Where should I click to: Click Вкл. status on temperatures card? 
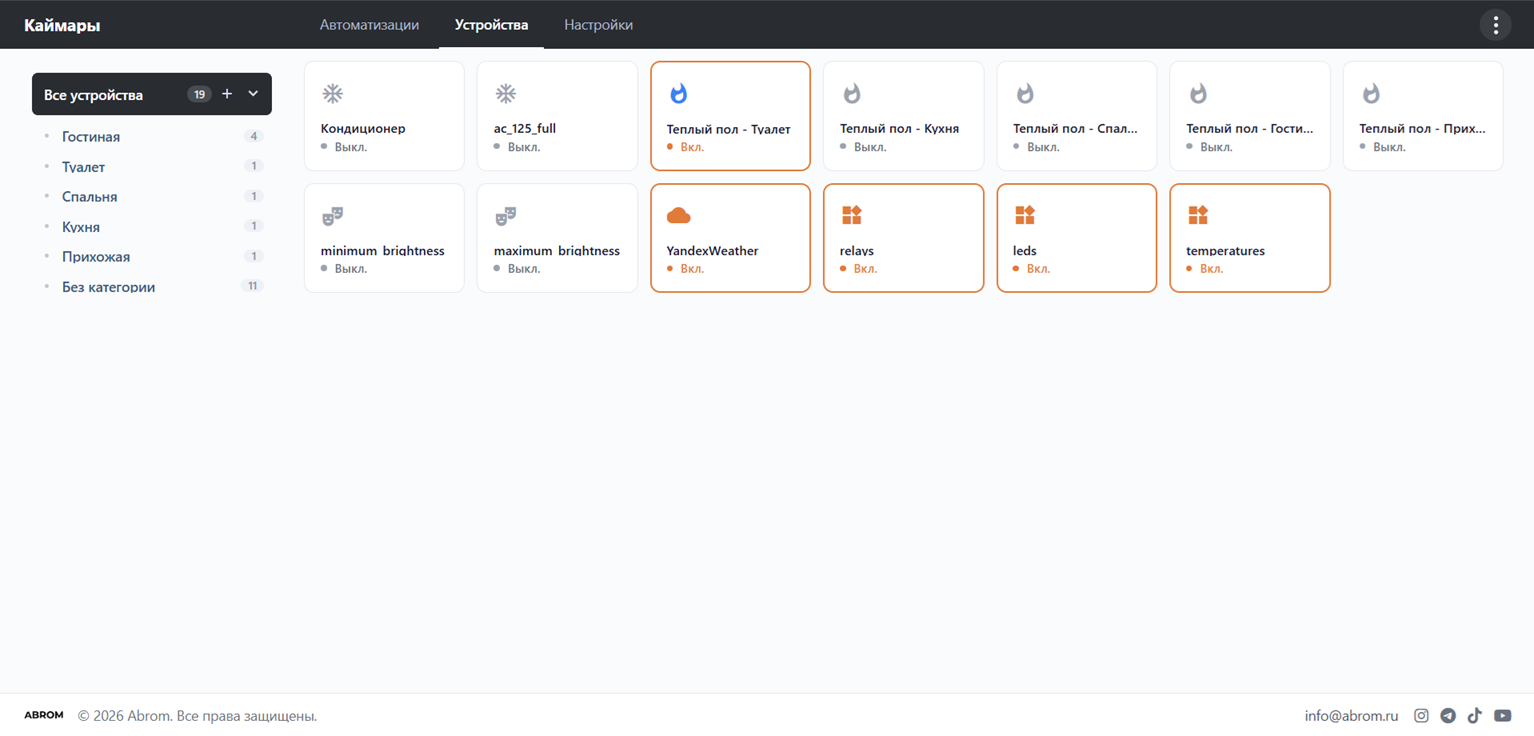[1211, 269]
